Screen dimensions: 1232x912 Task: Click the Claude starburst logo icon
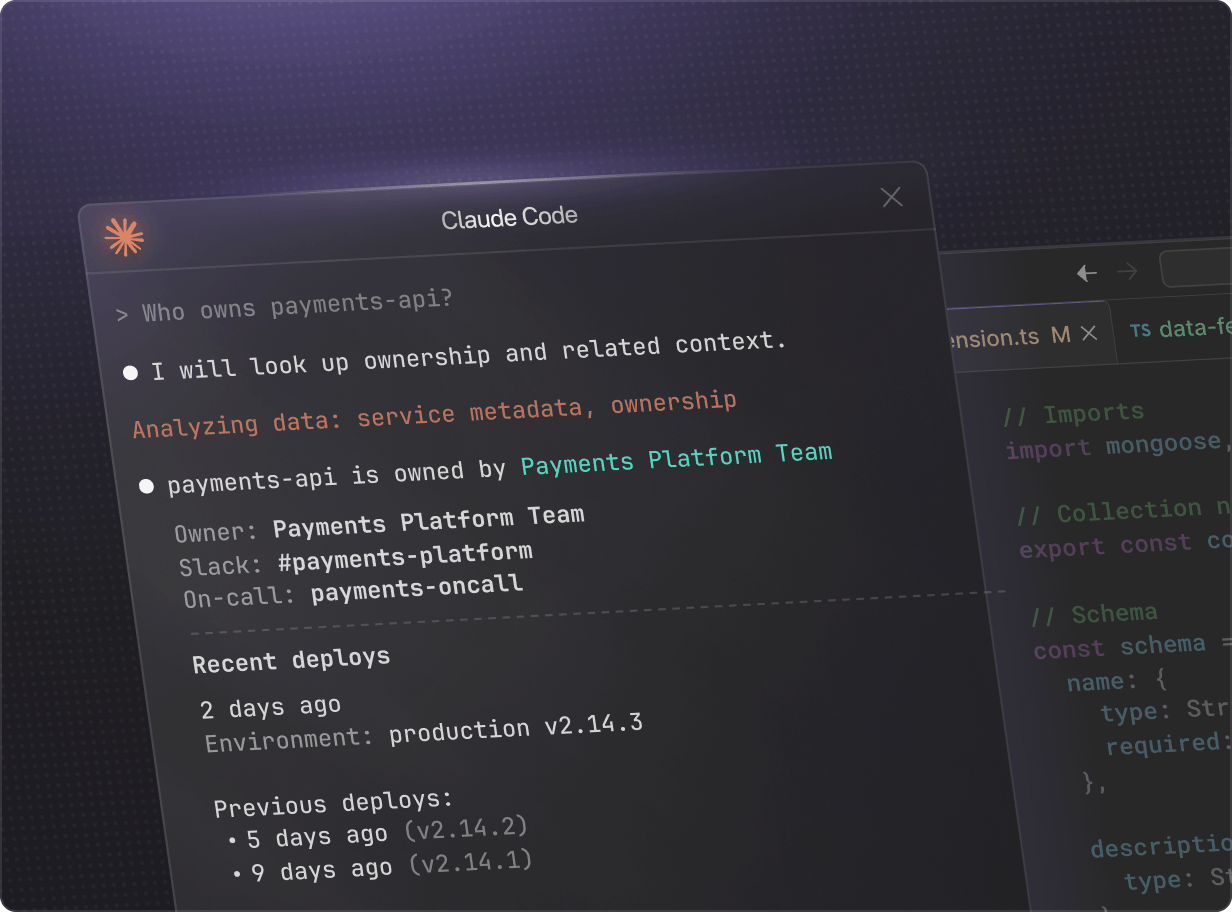124,237
